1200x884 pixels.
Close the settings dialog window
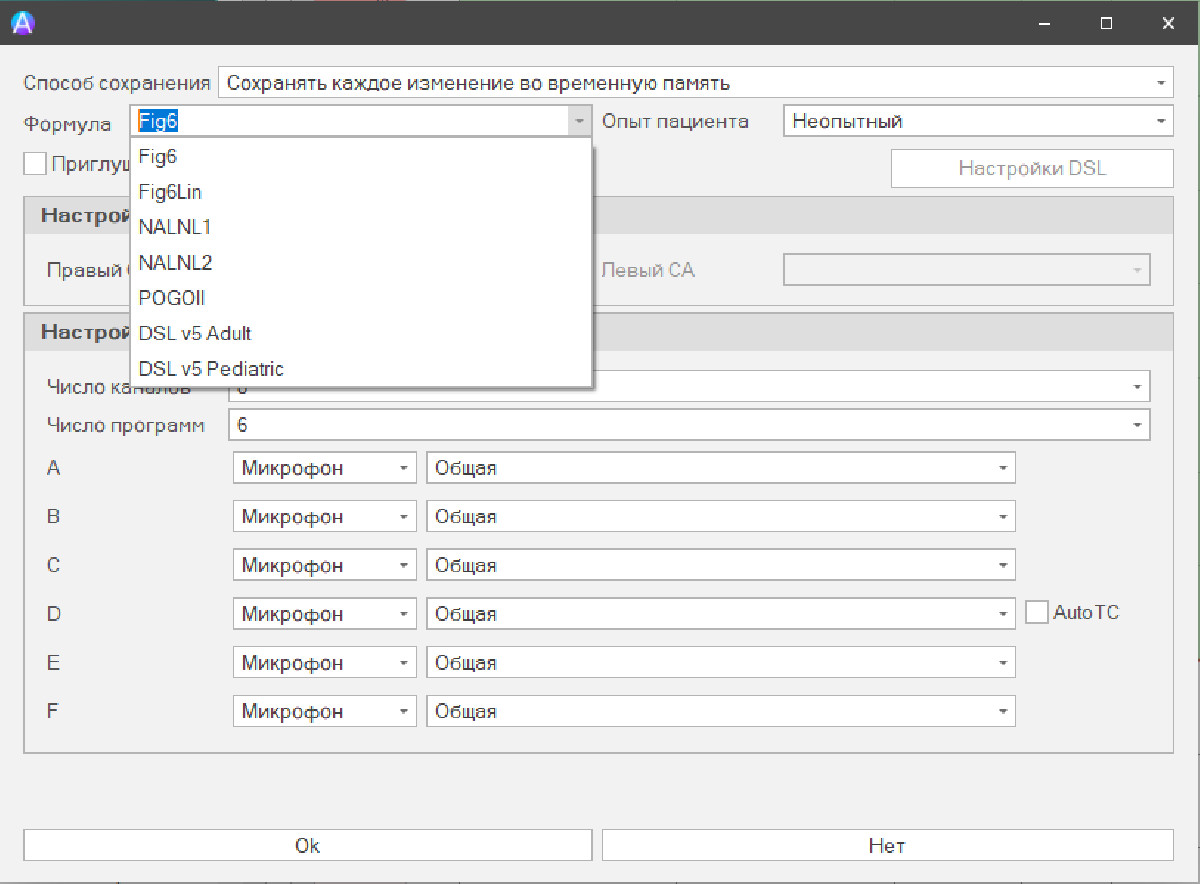[x=1167, y=23]
